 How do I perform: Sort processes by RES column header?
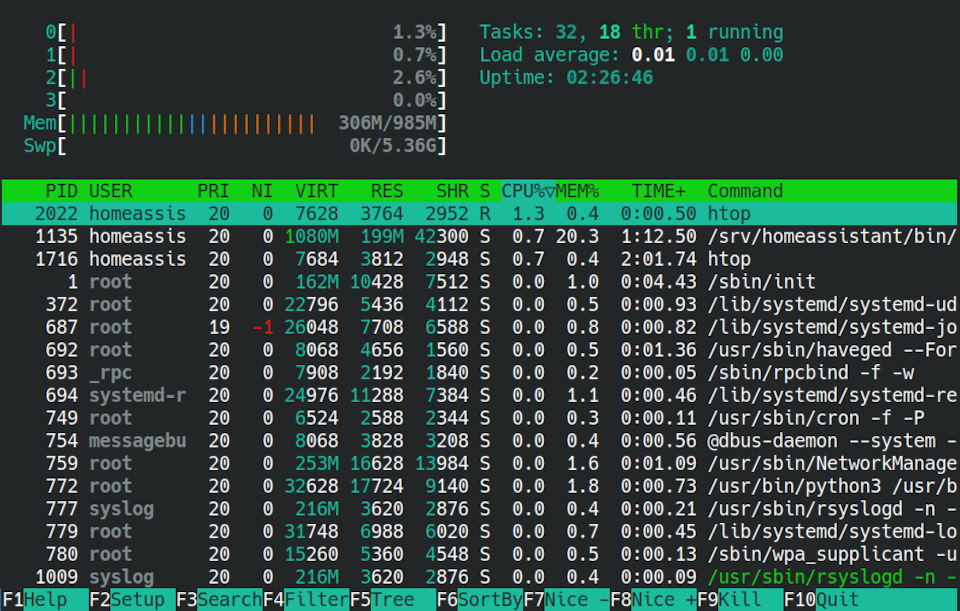coord(387,191)
